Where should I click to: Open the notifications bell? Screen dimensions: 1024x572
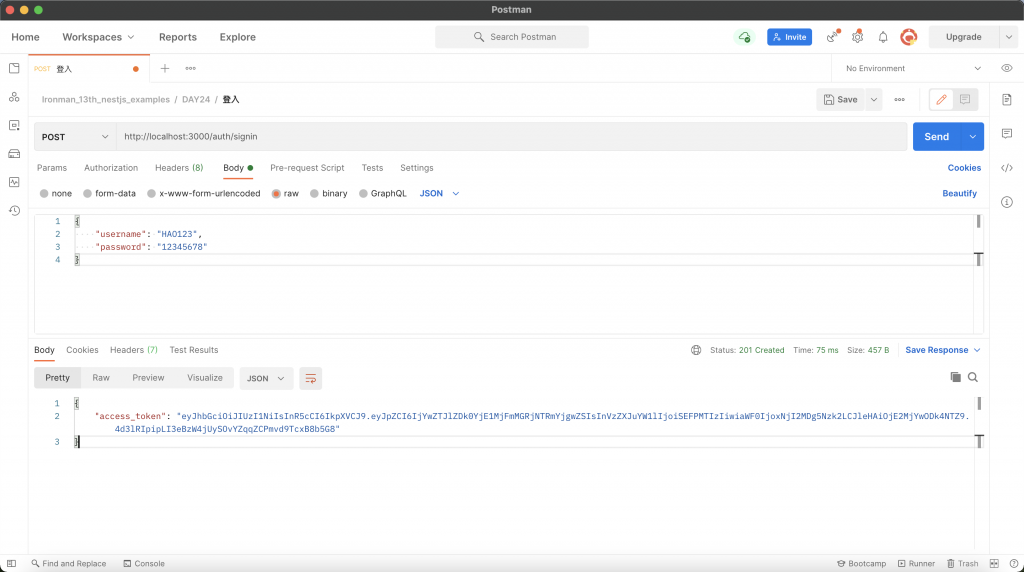click(x=883, y=37)
